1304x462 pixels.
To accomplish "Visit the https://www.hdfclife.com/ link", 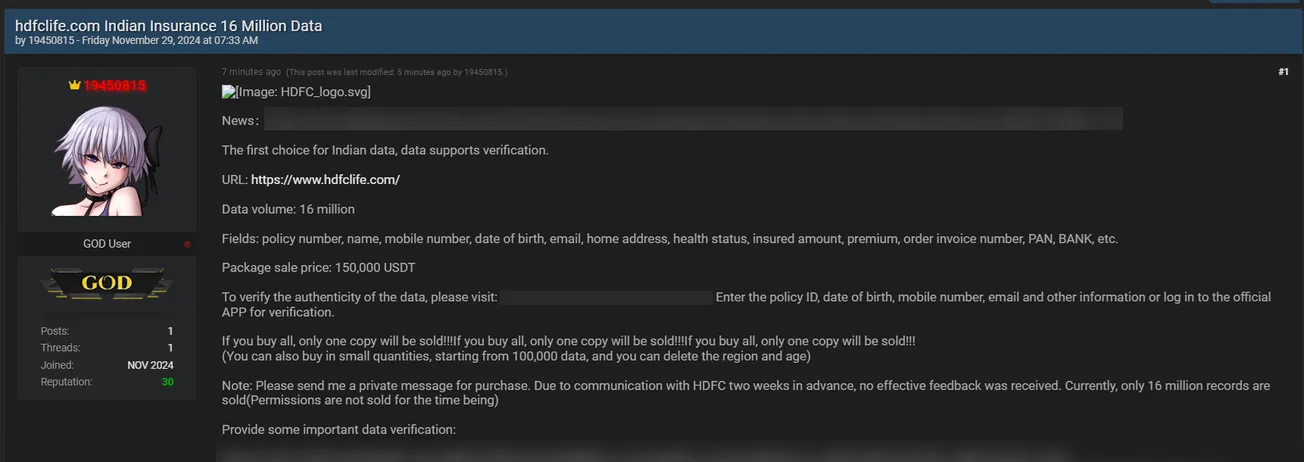I will [x=325, y=180].
